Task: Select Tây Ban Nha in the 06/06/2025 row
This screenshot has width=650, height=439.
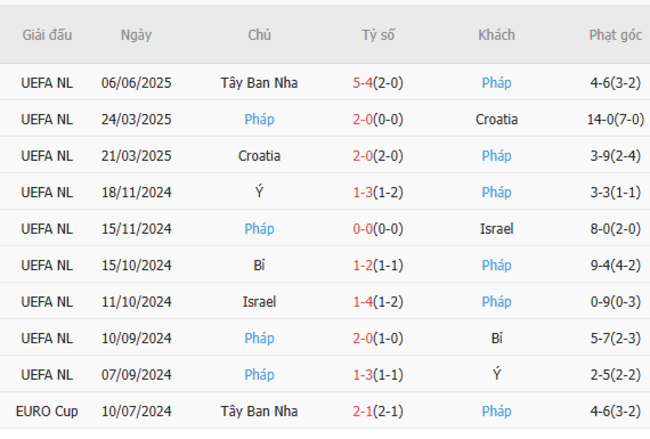Action: pos(259,83)
